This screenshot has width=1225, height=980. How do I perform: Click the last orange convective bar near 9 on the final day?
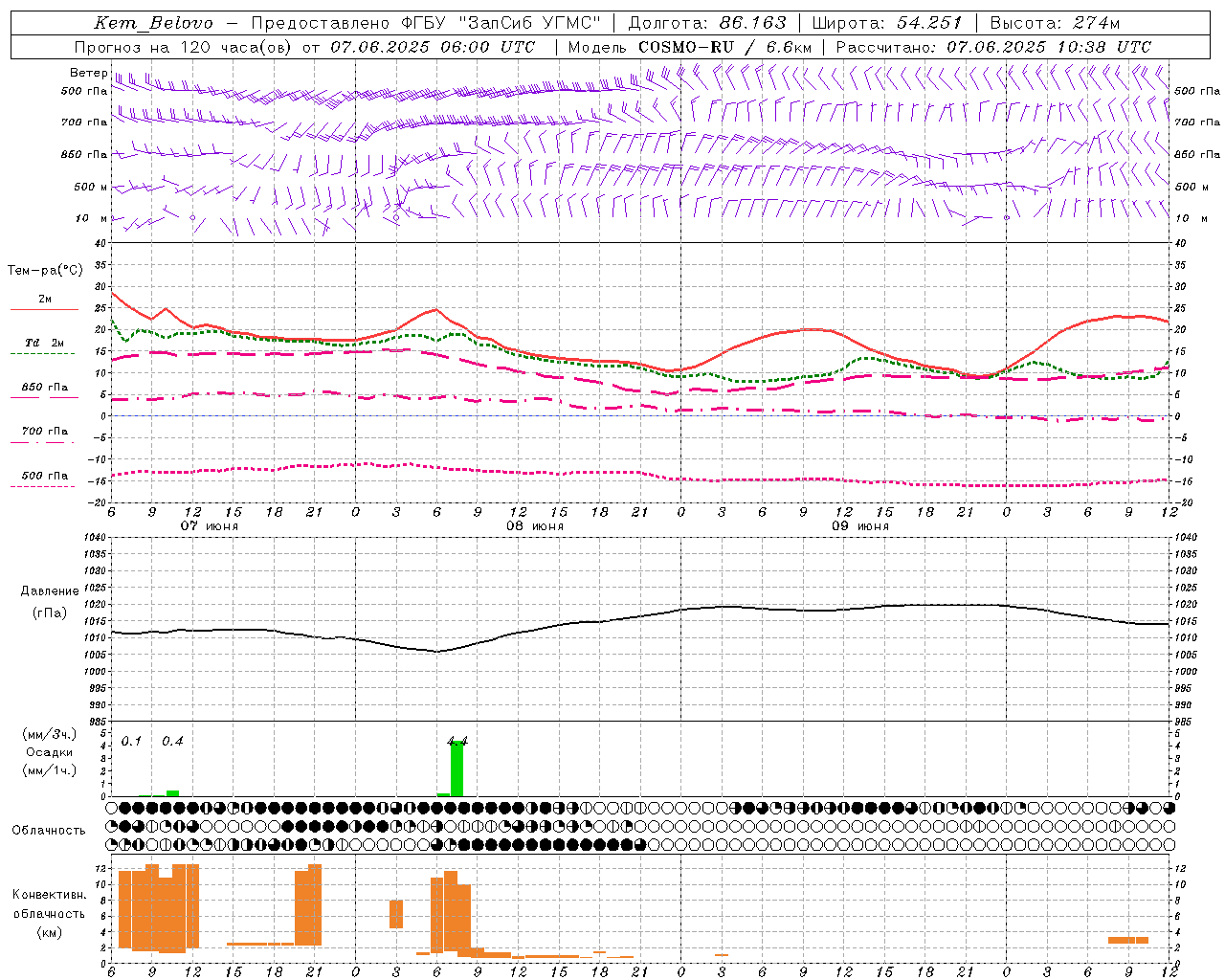1128,940
